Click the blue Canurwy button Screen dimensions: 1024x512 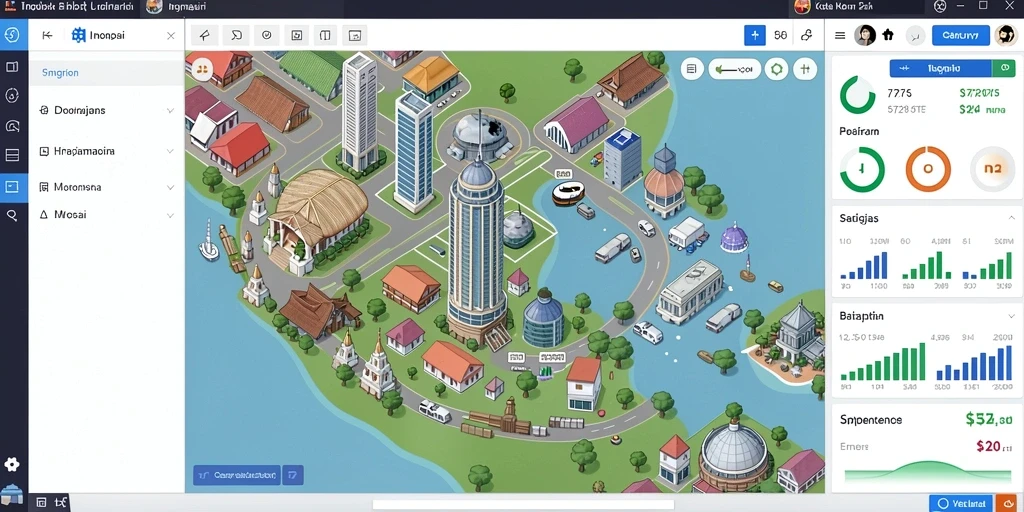pos(961,35)
